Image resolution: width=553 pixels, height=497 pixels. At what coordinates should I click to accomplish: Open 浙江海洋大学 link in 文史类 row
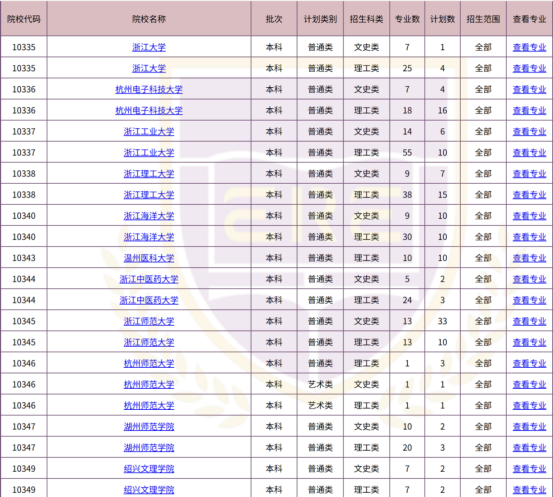(x=149, y=216)
